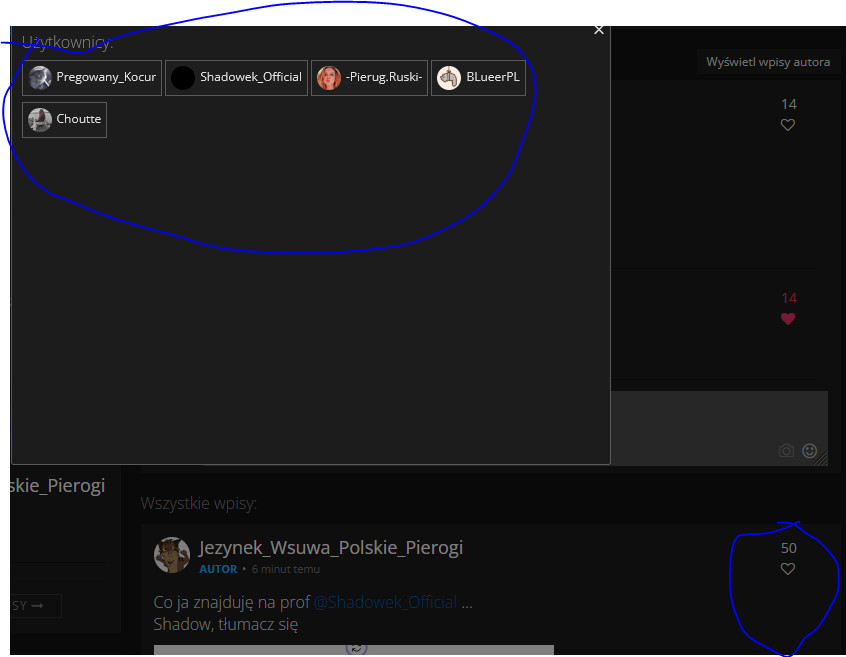The height and width of the screenshot is (657, 846).
Task: Open BLueerPL user chip
Action: click(478, 77)
